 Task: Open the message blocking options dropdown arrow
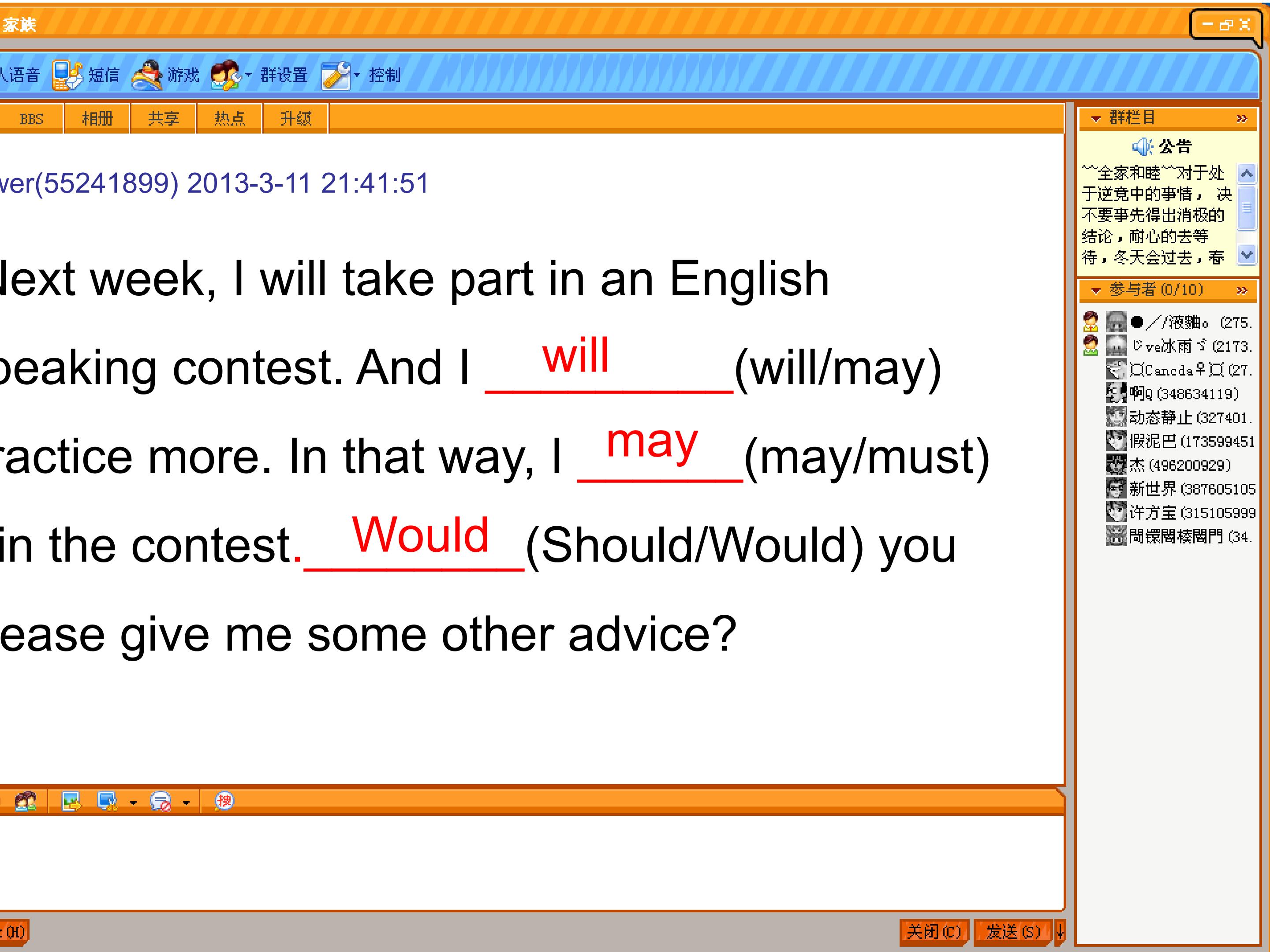pyautogui.click(x=186, y=803)
